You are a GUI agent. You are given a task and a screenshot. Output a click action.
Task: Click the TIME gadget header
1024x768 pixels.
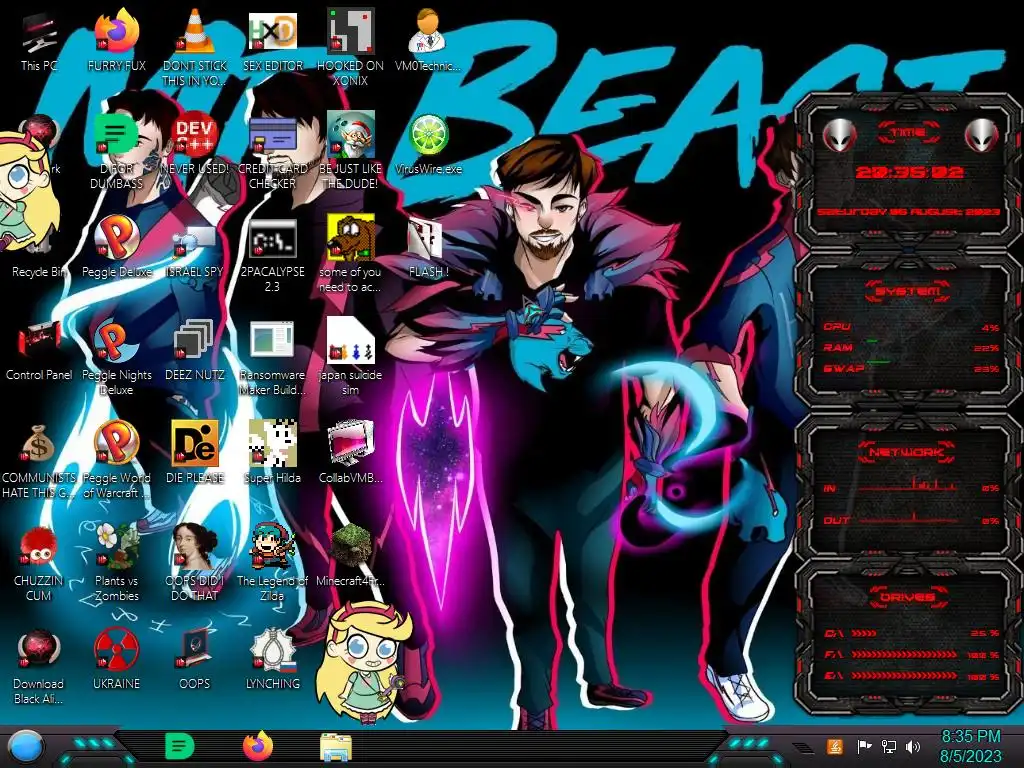(908, 133)
